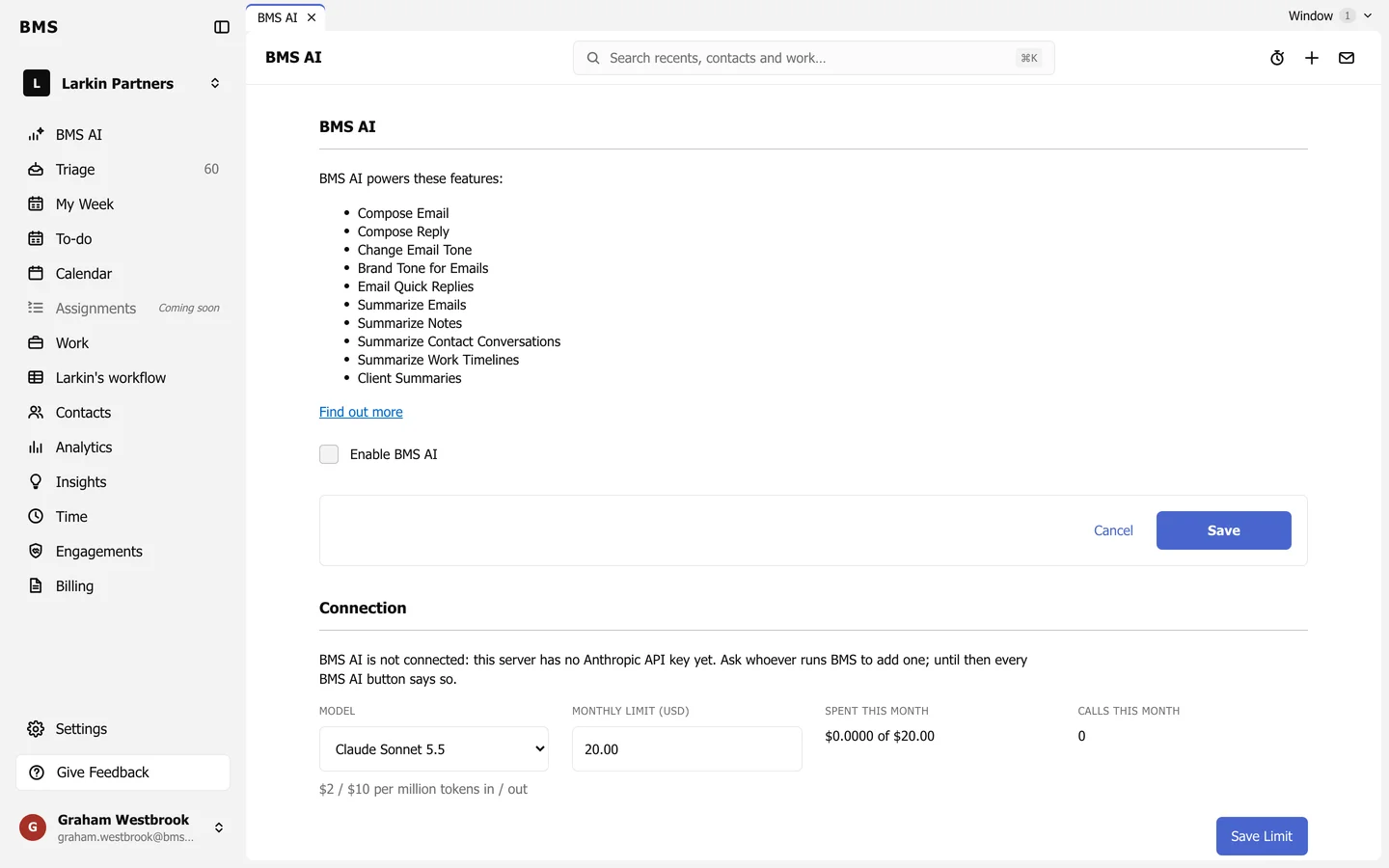The image size is (1389, 868).
Task: Click the calls this month value 0
Action: click(x=1081, y=736)
